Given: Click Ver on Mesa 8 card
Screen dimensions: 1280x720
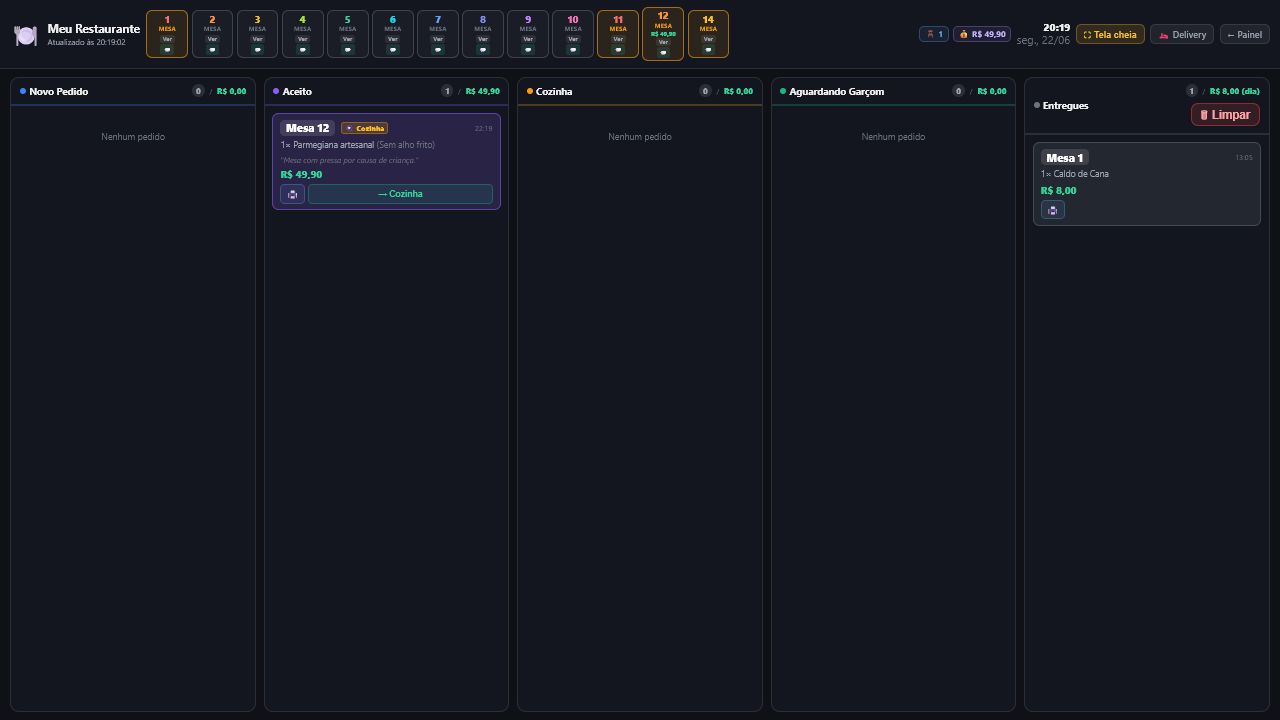Looking at the screenshot, I should coord(482,39).
